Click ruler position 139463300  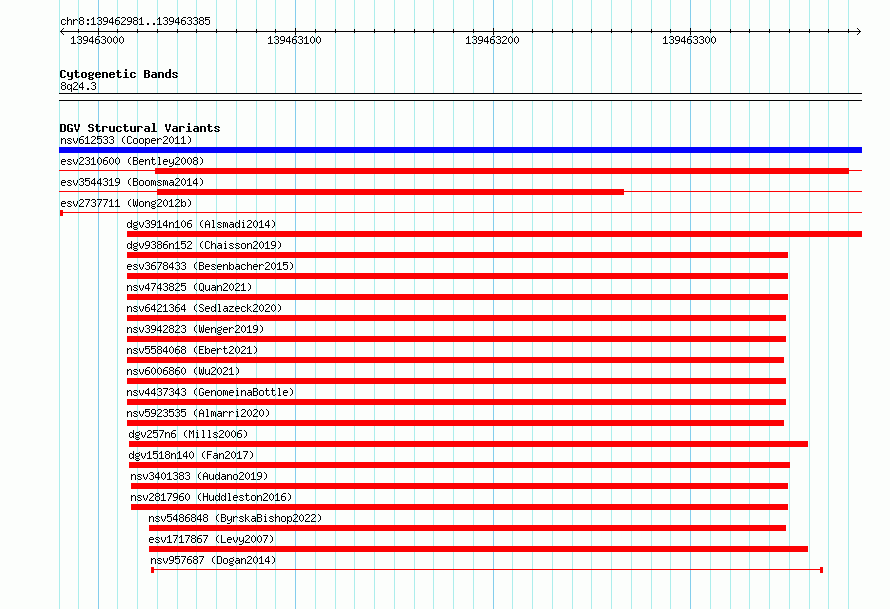tap(690, 40)
